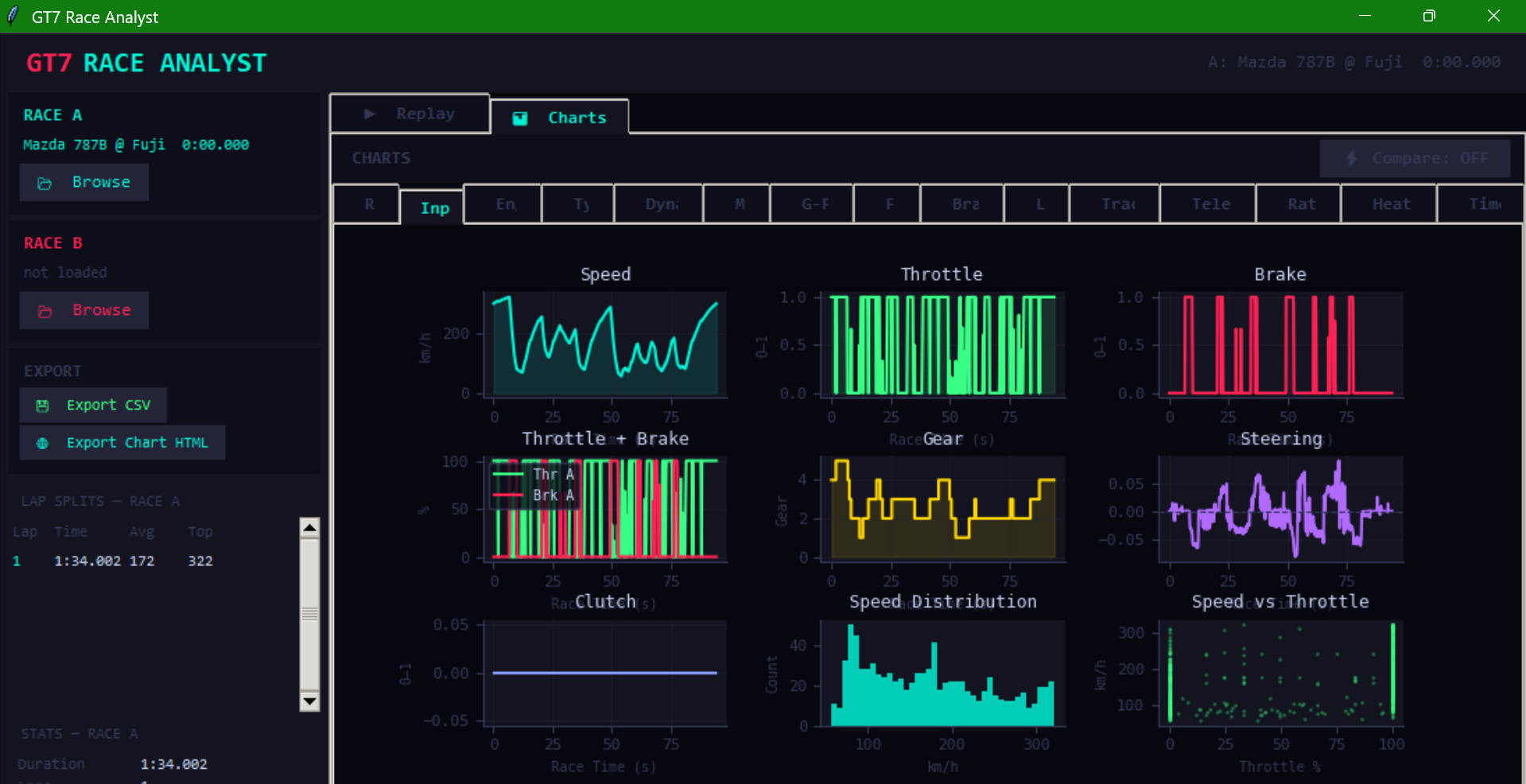Click Thr A legend entry
The width and height of the screenshot is (1526, 784).
click(534, 475)
